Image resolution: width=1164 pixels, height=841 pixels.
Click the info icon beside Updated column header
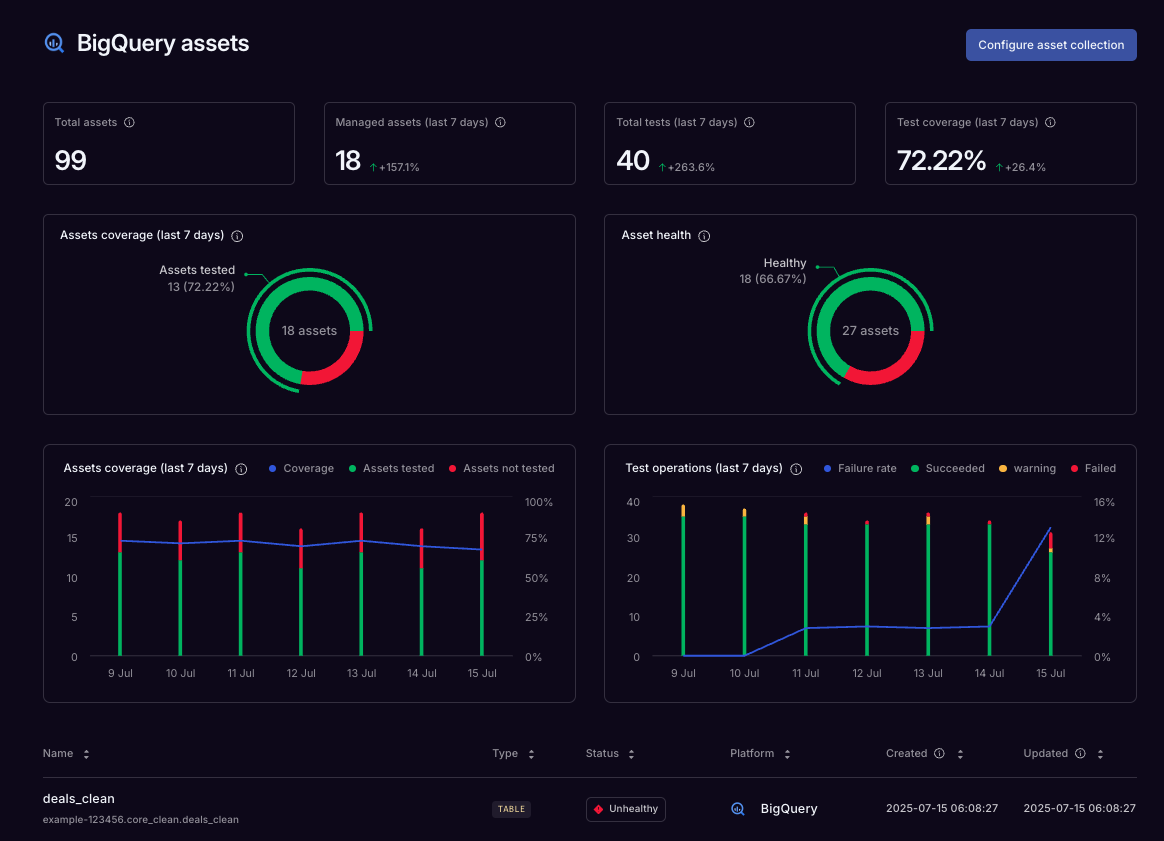pos(1078,753)
